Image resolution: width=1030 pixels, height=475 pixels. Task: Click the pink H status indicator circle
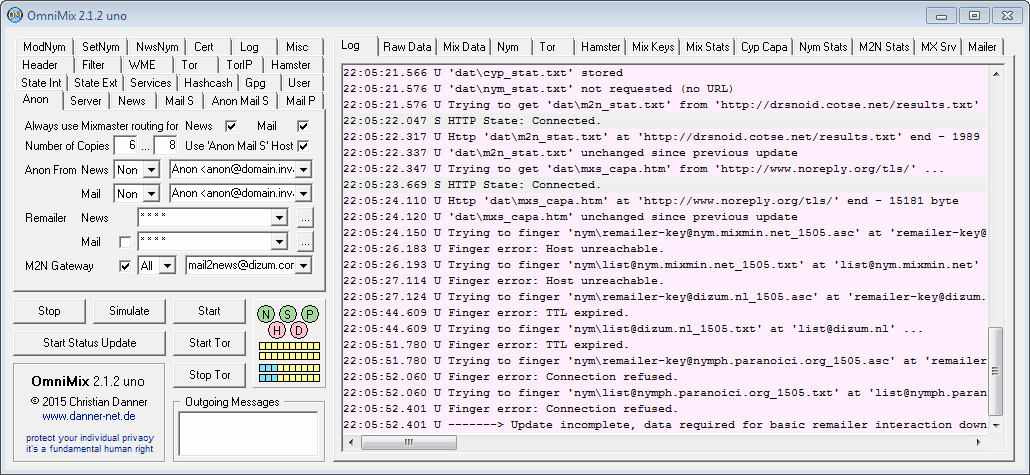pos(277,330)
